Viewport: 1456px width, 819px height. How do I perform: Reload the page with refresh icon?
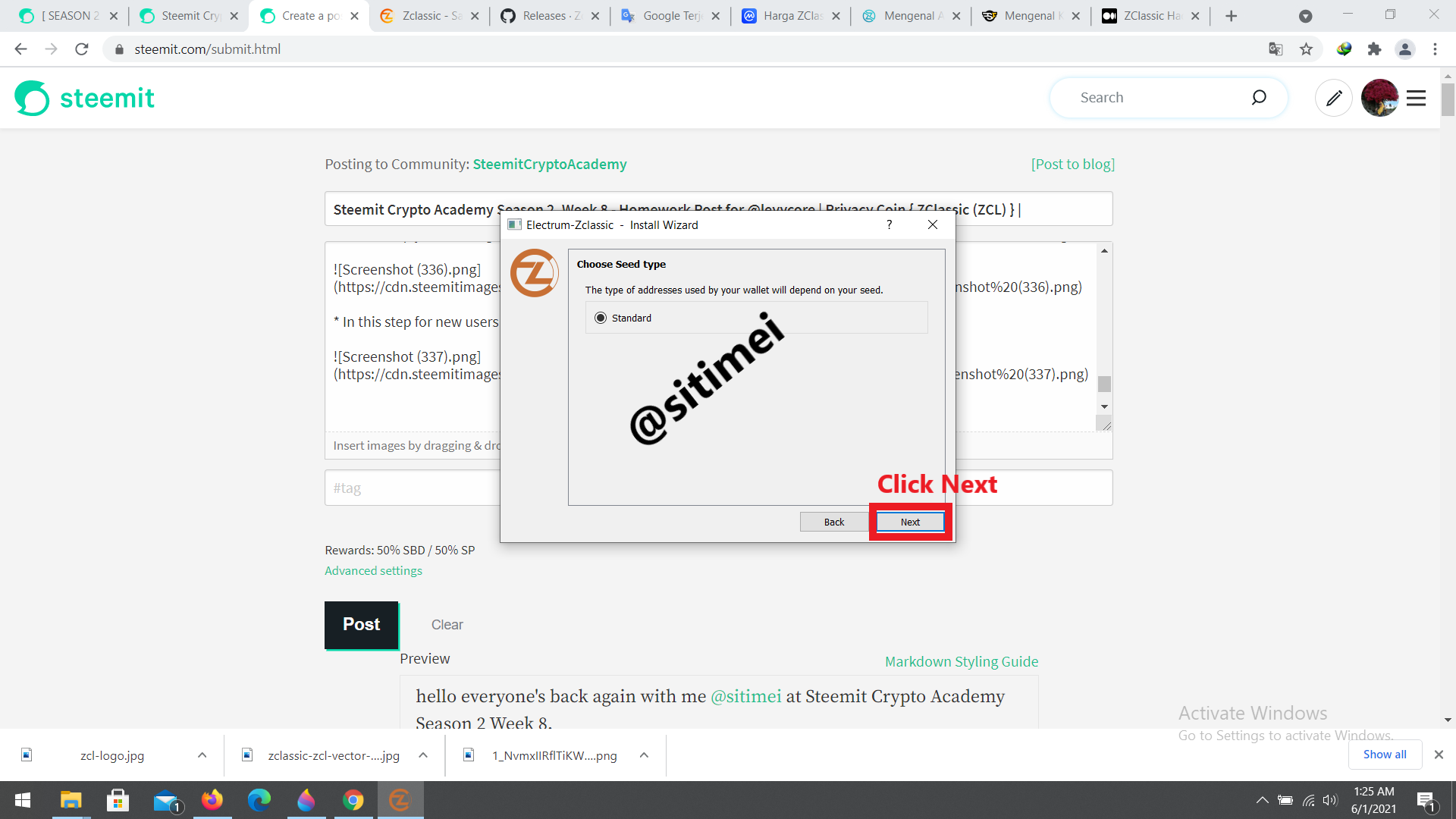(x=82, y=49)
